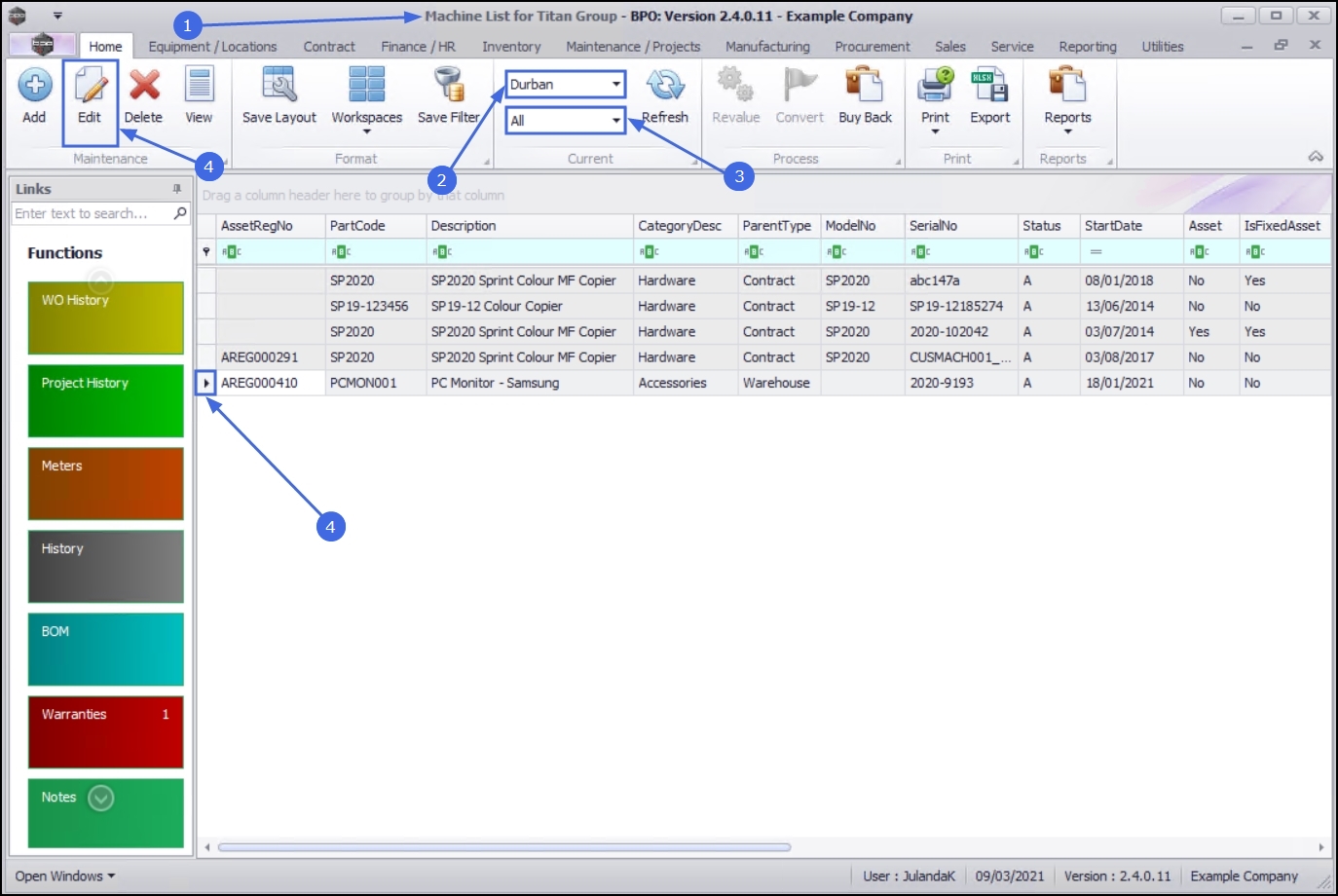Click the Add machine icon
This screenshot has width=1338, height=896.
pos(34,95)
